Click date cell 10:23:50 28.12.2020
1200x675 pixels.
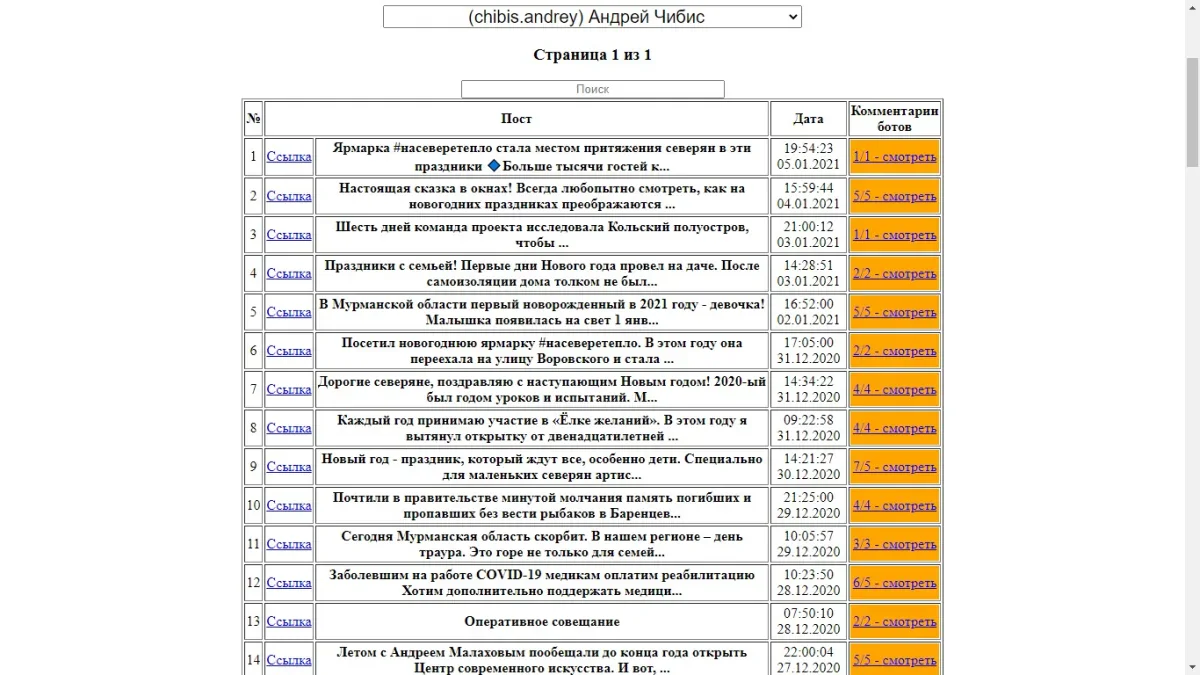click(808, 583)
